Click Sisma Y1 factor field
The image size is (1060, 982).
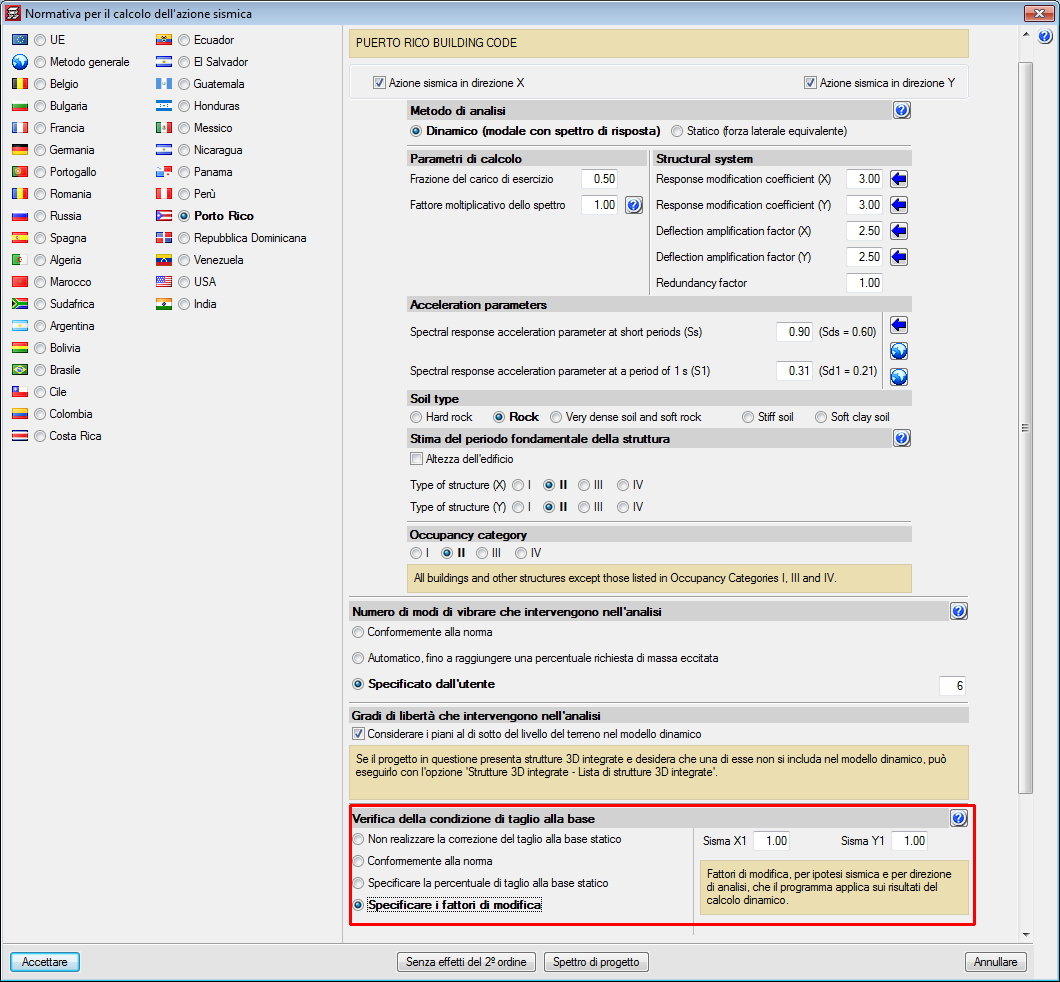pos(909,841)
